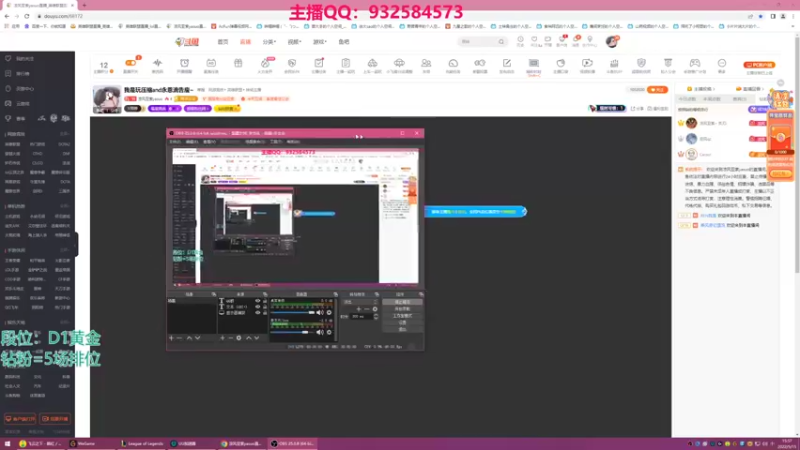This screenshot has width=800, height=450.
Task: Open the Douyu logo home link
Action: coord(187,42)
